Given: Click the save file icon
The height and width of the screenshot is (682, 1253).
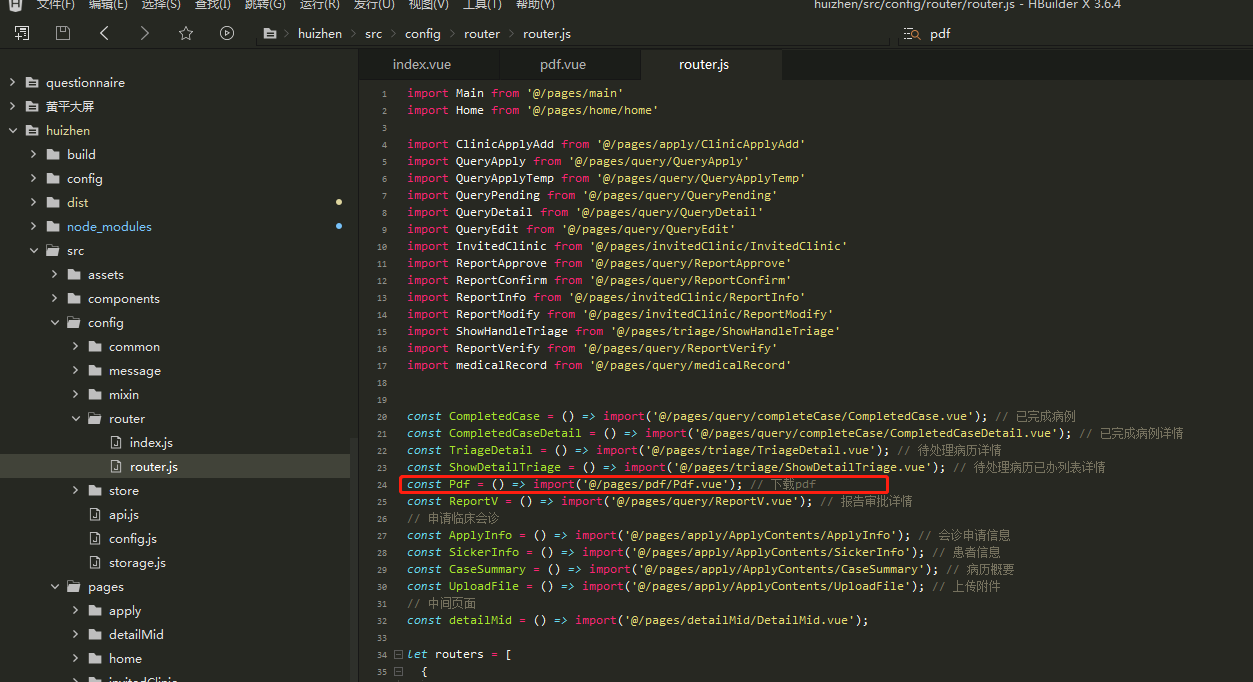Looking at the screenshot, I should click(x=63, y=33).
